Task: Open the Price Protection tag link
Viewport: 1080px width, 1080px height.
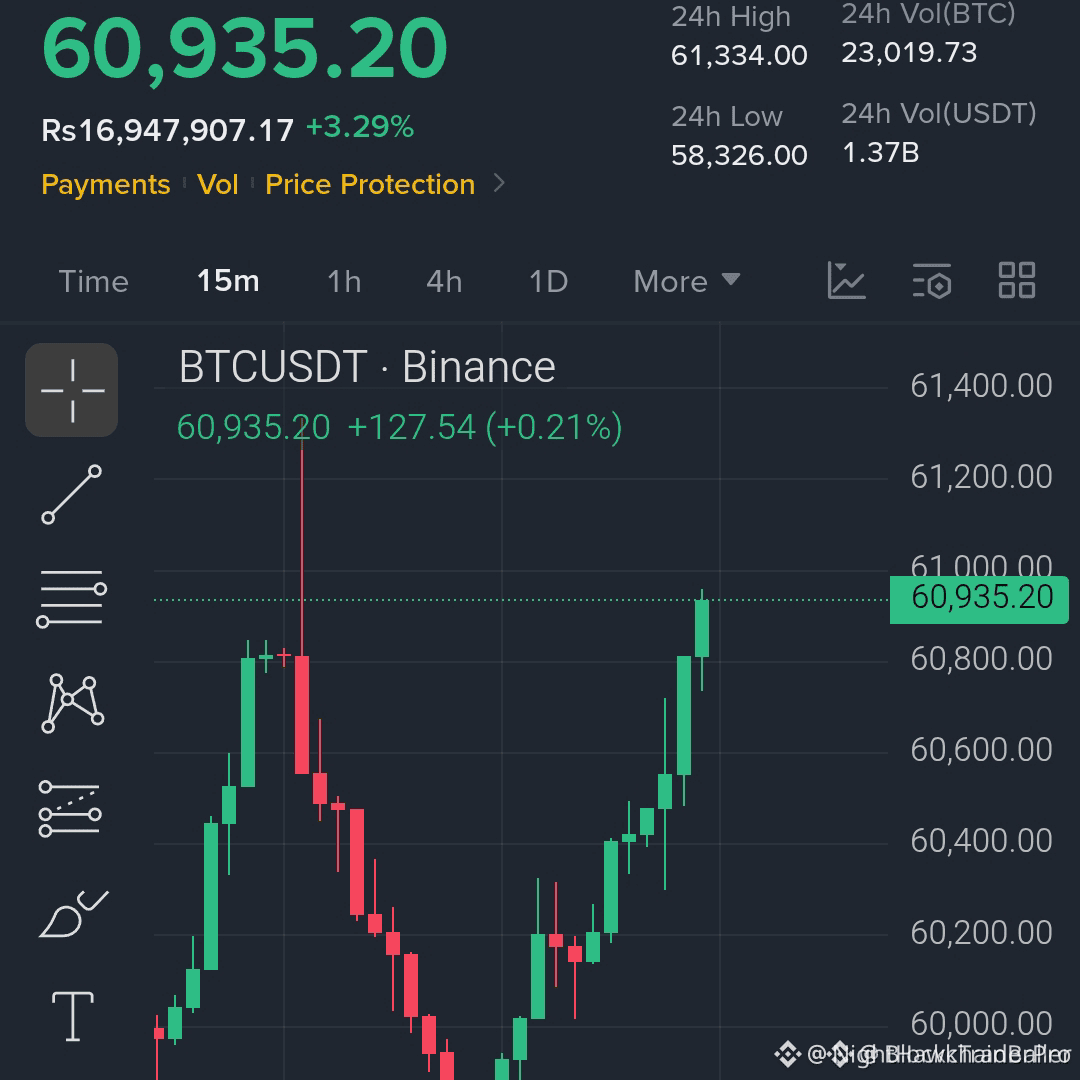Action: (x=371, y=185)
